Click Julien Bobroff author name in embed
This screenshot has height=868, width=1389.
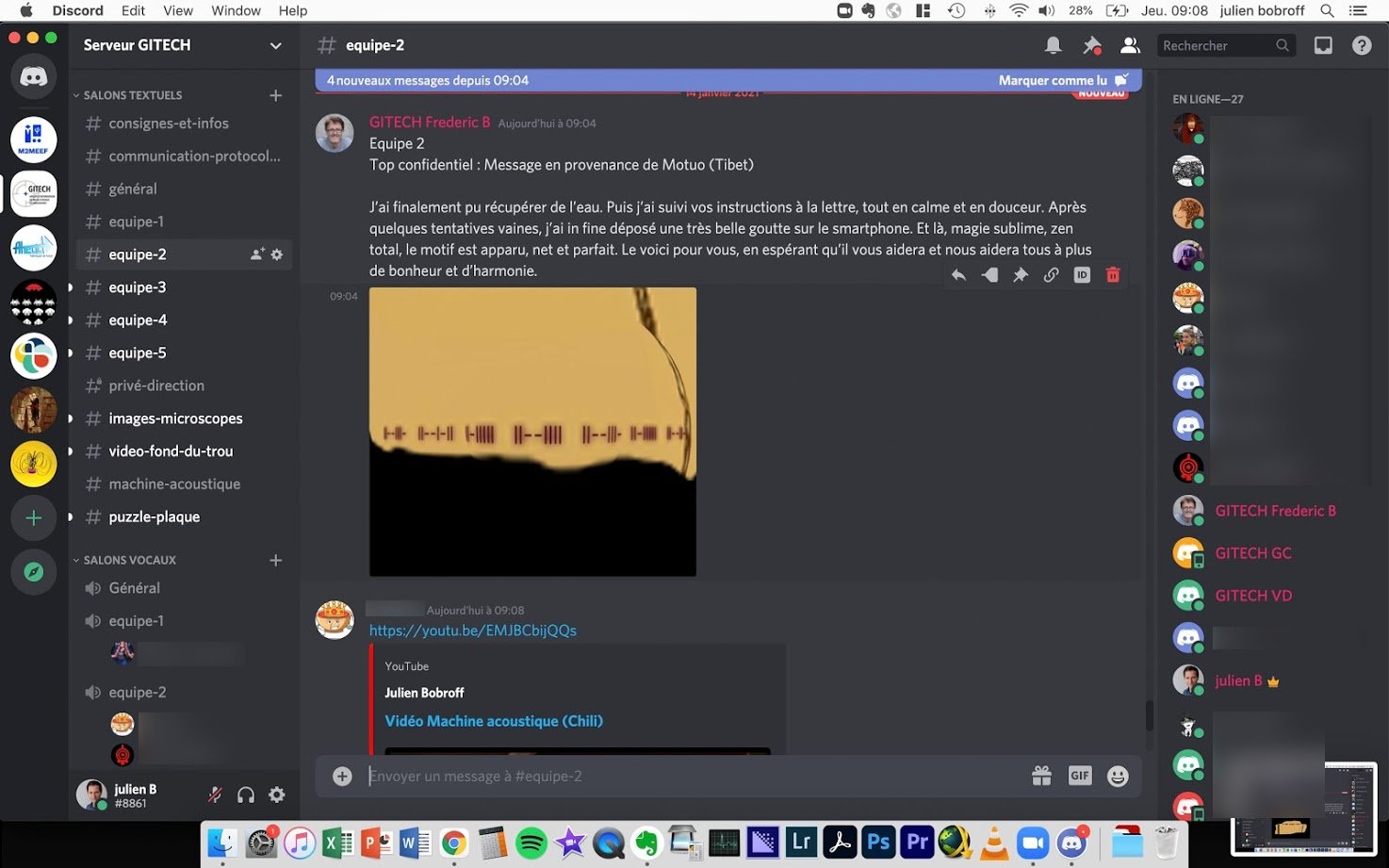click(424, 693)
